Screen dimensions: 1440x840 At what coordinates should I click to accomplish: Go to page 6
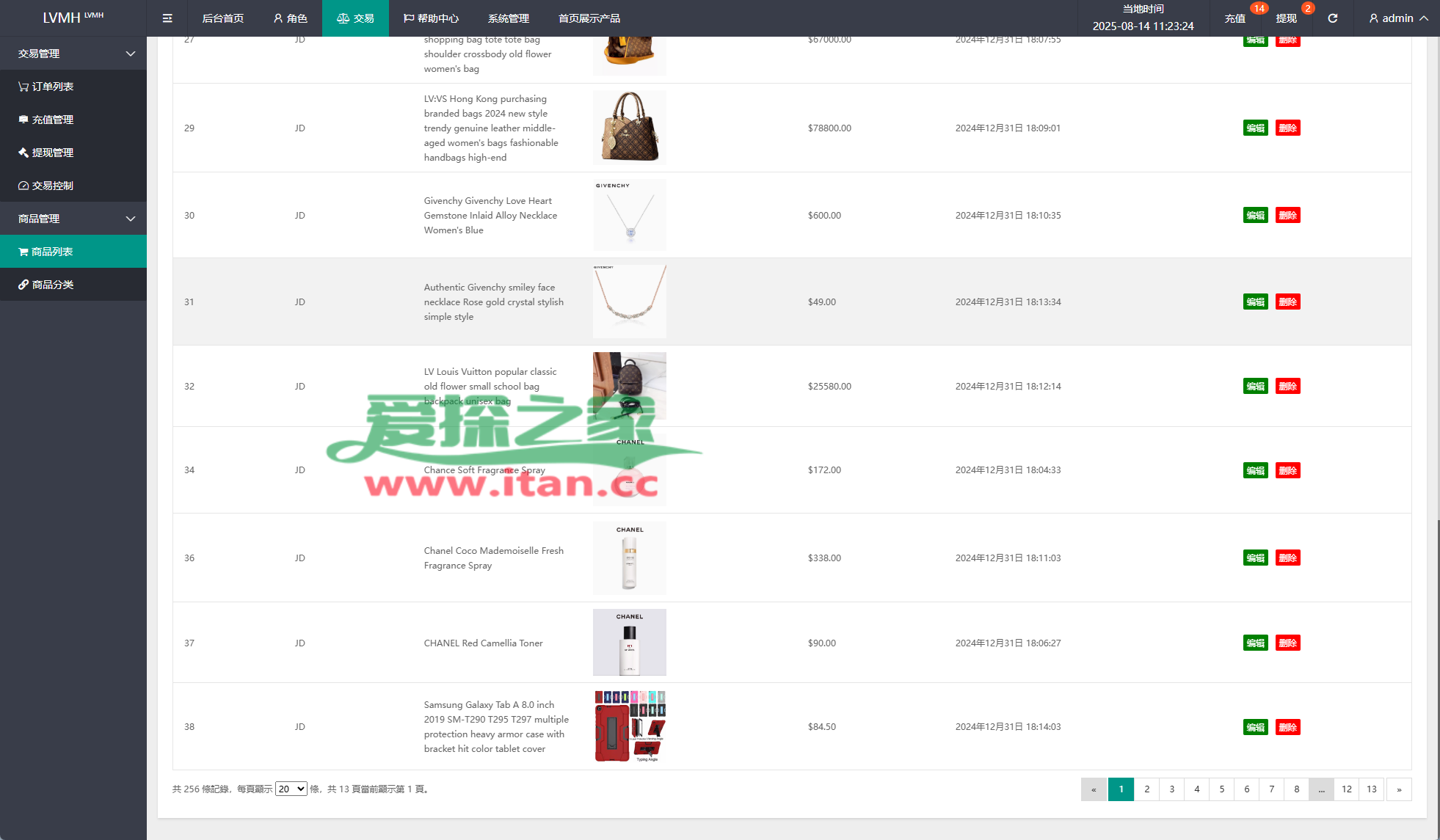[x=1246, y=789]
